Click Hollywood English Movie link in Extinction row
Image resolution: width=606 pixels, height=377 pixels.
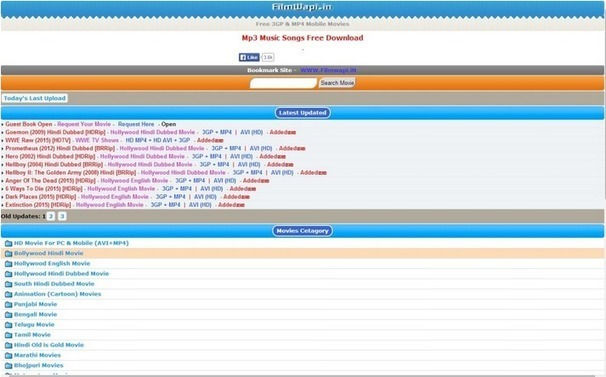(110, 205)
